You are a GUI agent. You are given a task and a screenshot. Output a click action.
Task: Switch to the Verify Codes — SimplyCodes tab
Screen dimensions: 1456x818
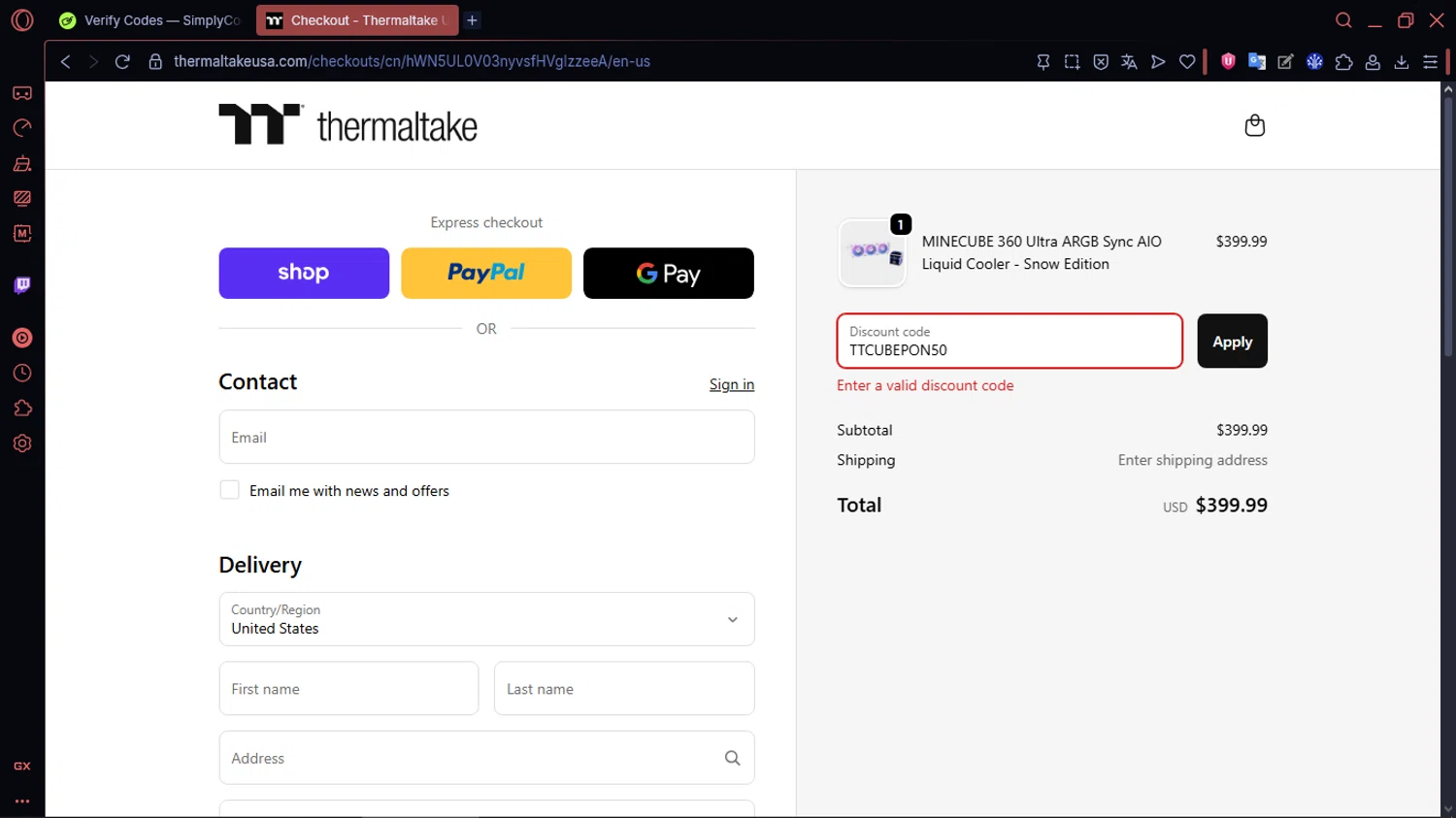(150, 20)
